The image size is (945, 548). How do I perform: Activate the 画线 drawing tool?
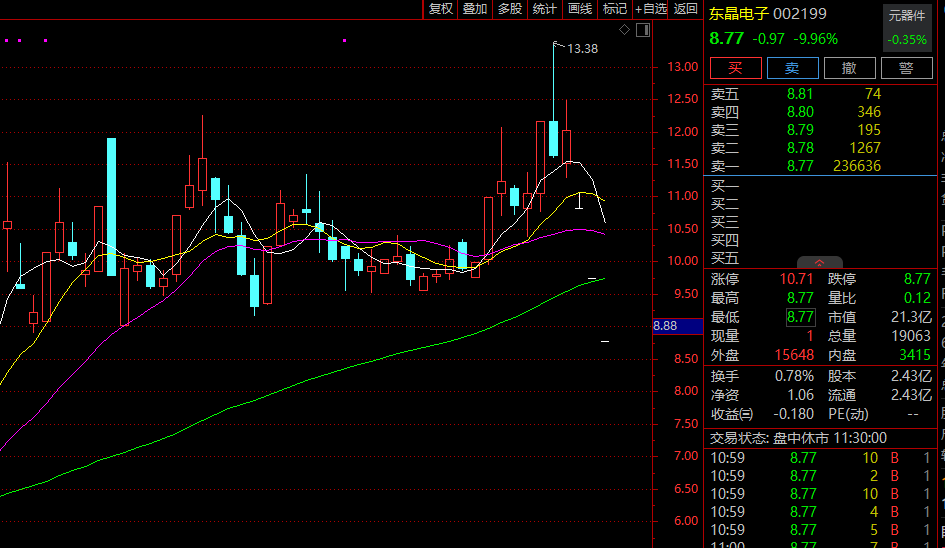[x=580, y=9]
